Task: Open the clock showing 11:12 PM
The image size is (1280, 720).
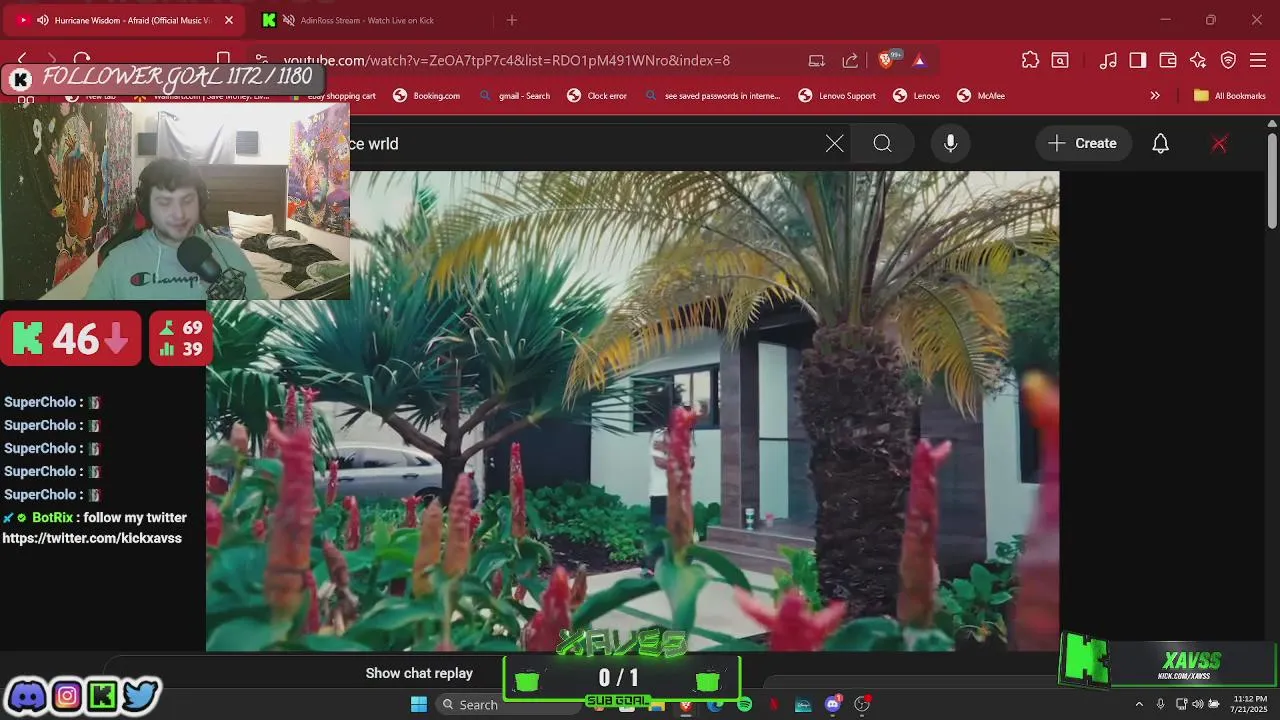Action: 1250,704
